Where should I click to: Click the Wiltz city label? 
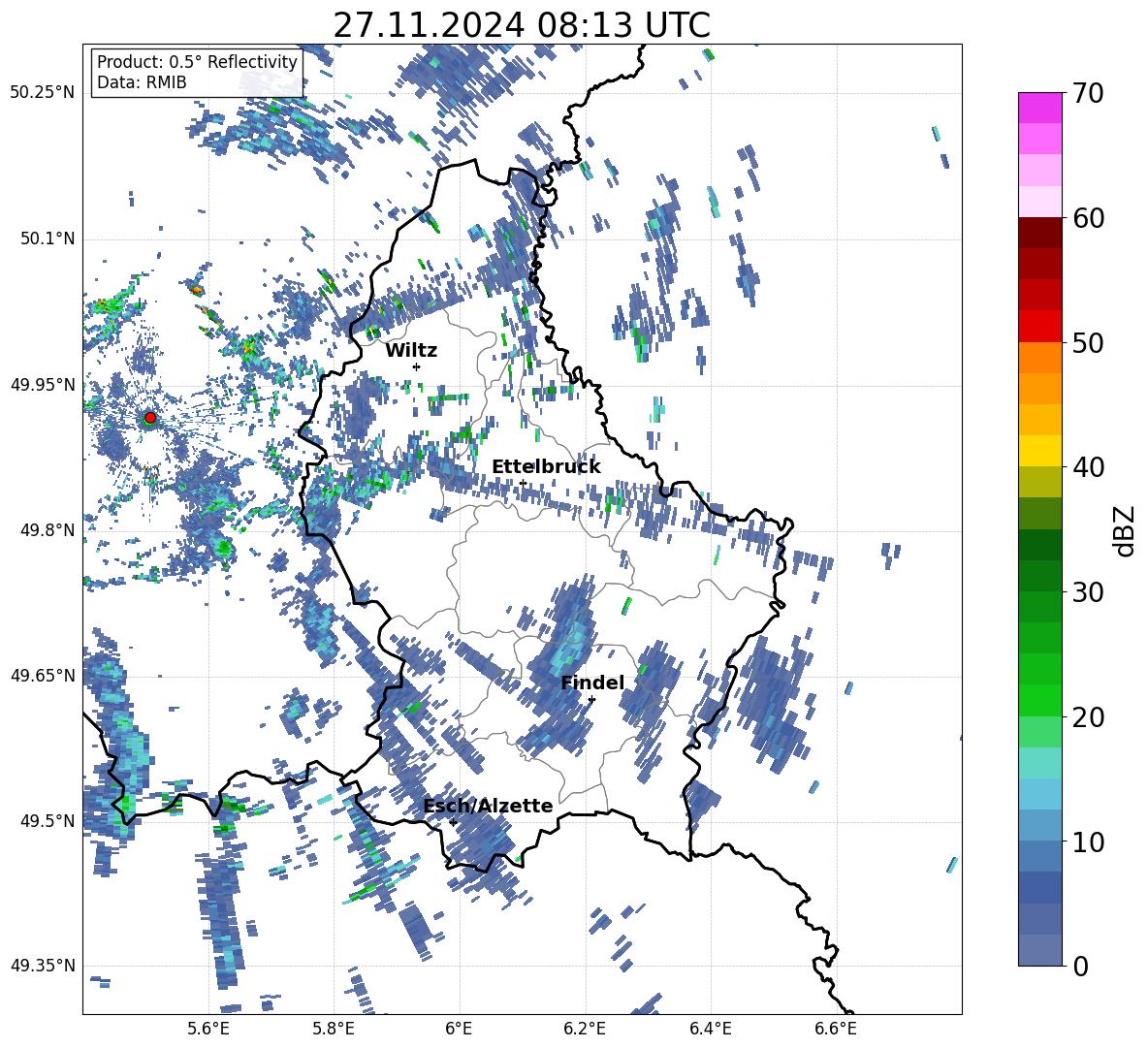411,351
